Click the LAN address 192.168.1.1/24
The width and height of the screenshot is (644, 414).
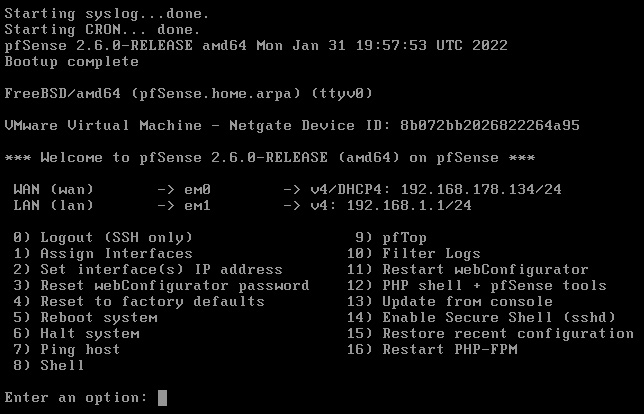[409, 206]
